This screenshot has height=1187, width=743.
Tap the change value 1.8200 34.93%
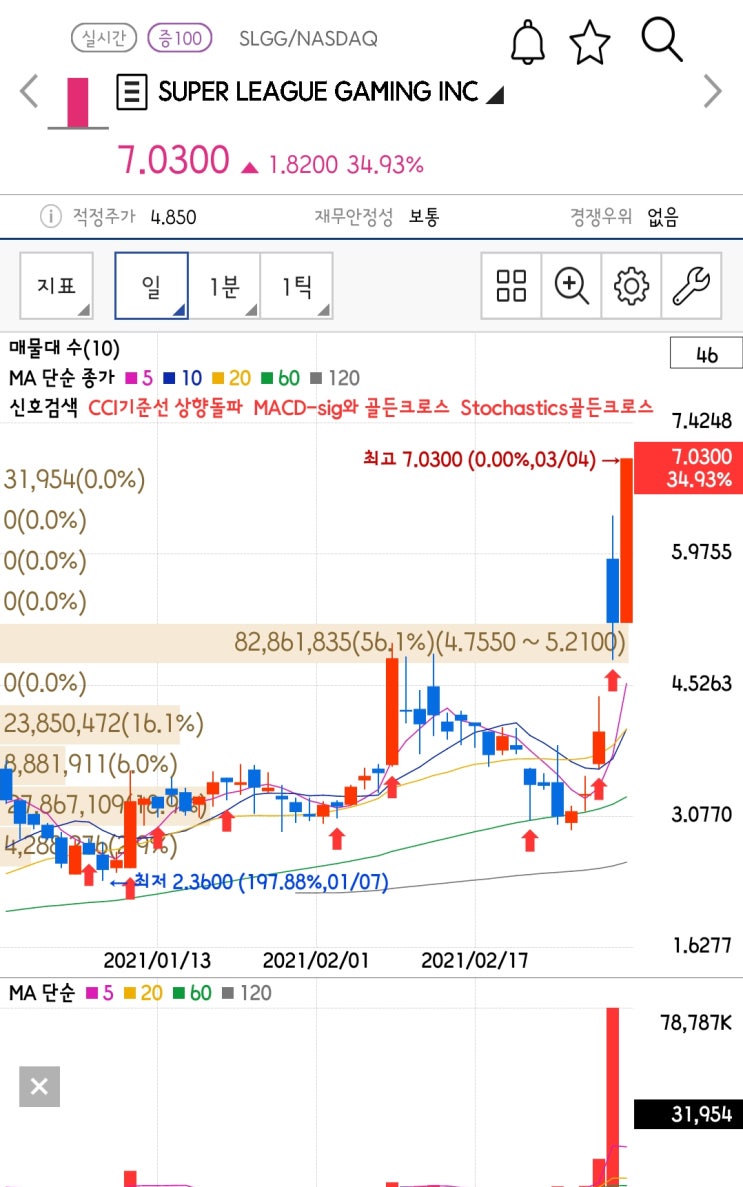pos(346,164)
